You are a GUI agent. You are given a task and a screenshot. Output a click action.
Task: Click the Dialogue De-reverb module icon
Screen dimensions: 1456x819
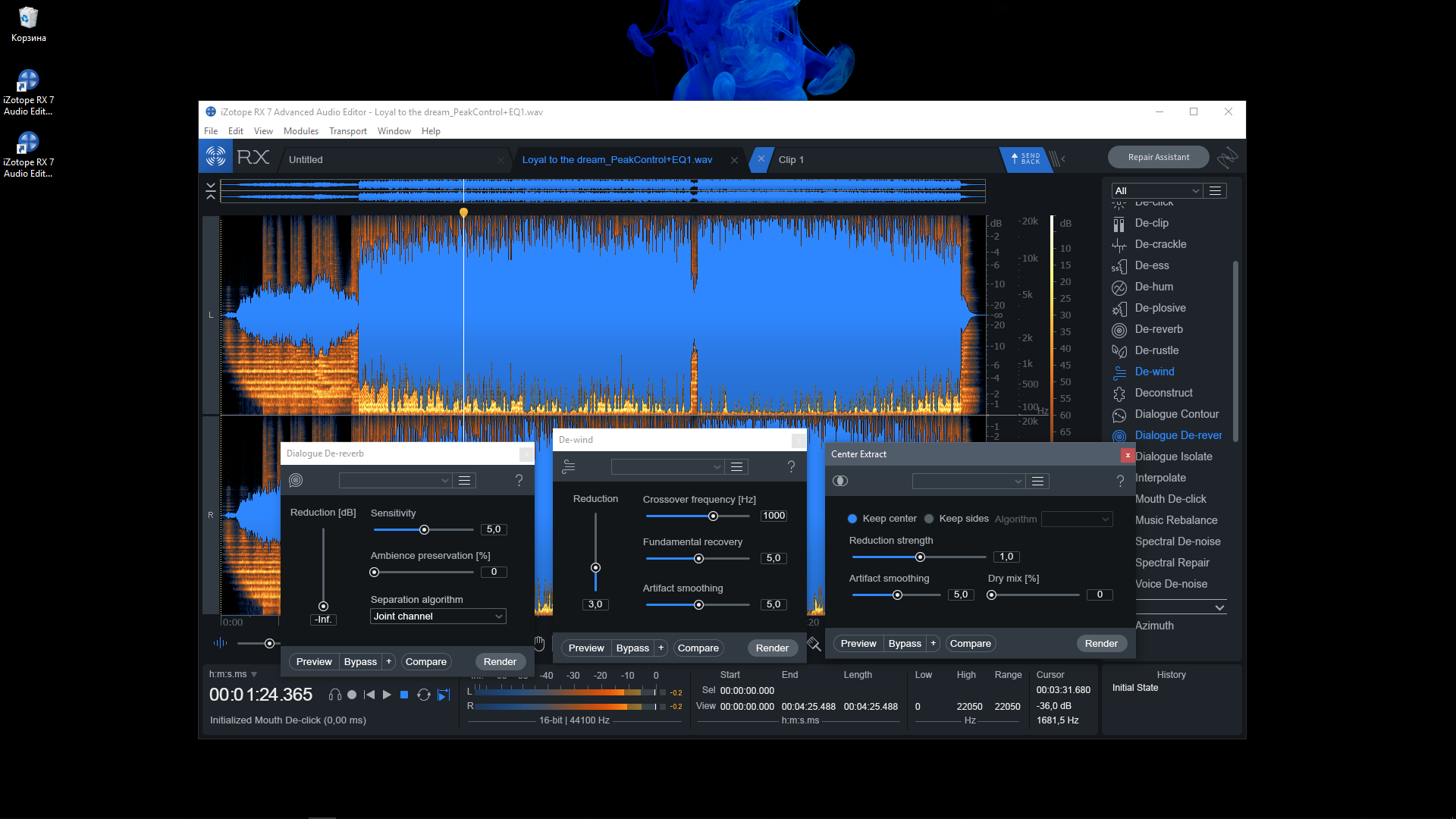click(x=1119, y=435)
